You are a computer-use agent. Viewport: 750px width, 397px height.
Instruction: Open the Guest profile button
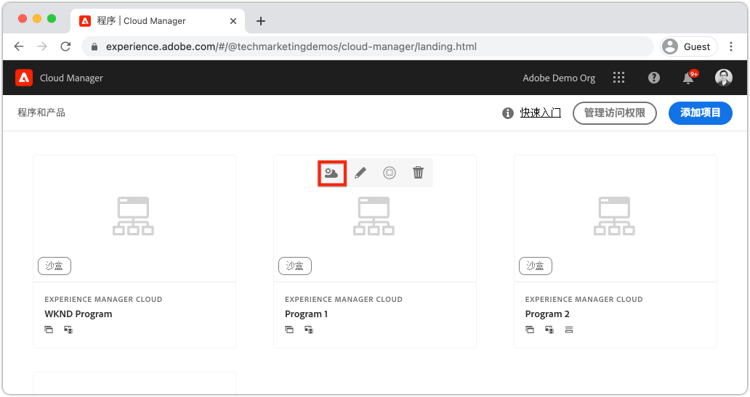[689, 46]
